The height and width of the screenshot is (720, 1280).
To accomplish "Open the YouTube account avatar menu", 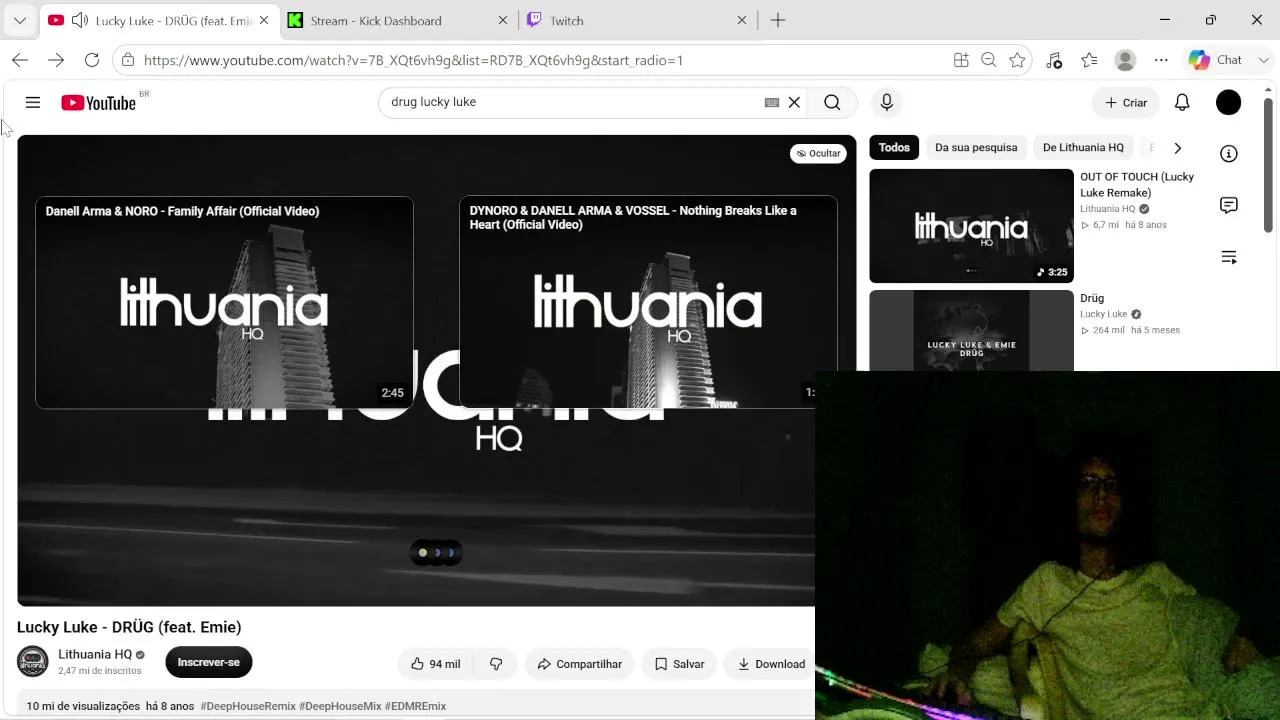I will point(1228,102).
